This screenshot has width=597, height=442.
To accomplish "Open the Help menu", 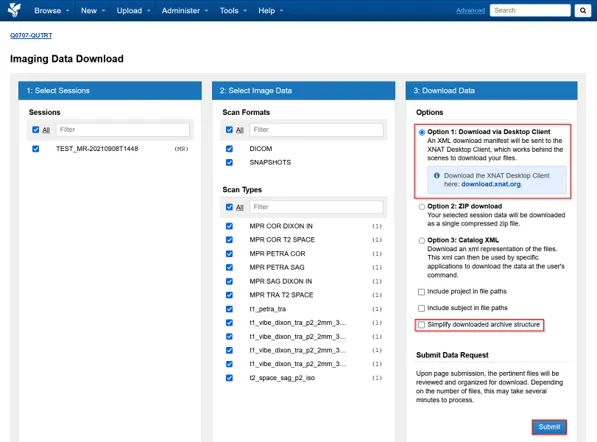I will [x=270, y=11].
